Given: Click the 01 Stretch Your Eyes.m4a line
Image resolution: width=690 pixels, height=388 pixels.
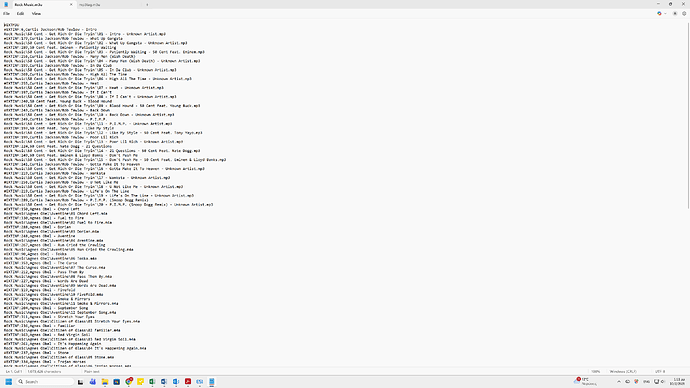Looking at the screenshot, I should pyautogui.click(x=72, y=321).
